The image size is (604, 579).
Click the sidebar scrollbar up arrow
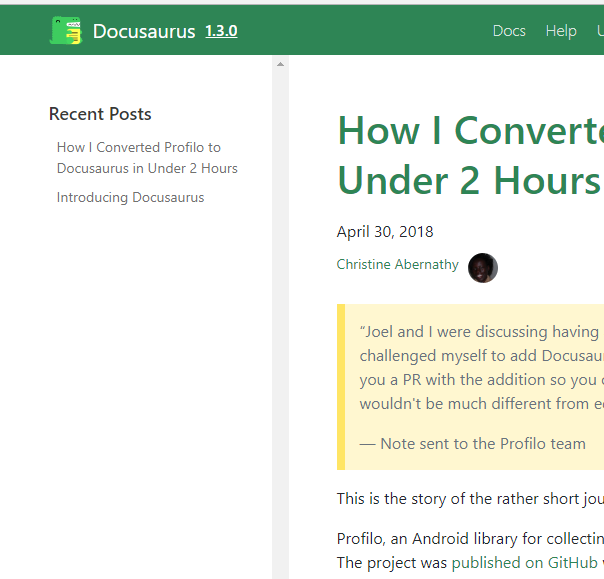(x=280, y=64)
